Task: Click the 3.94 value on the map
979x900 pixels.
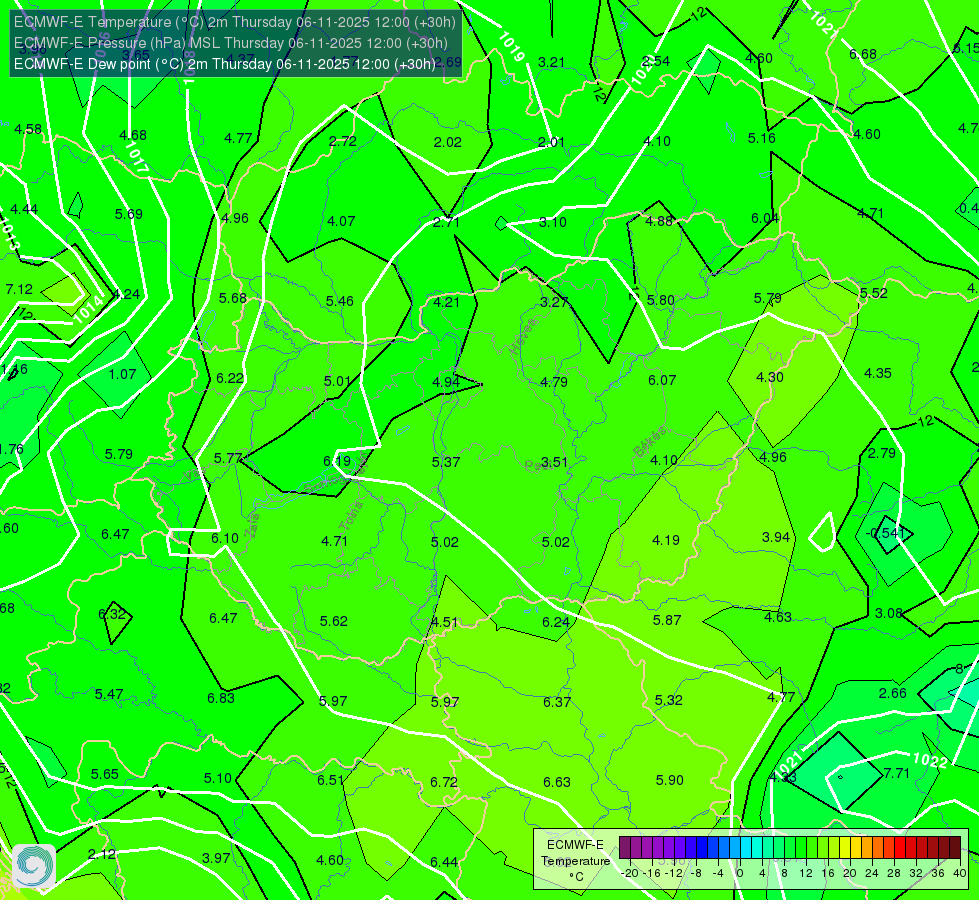Action: coord(776,537)
